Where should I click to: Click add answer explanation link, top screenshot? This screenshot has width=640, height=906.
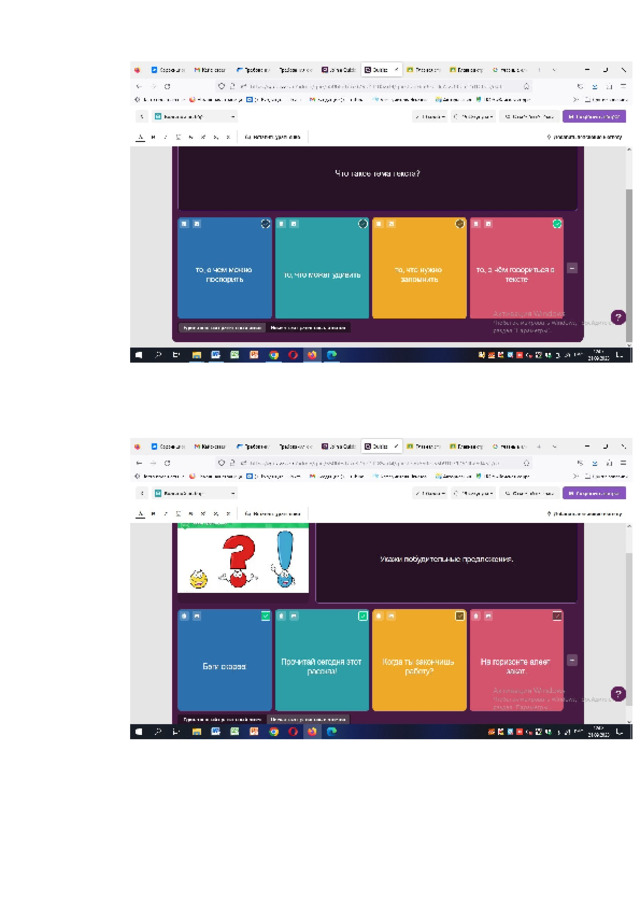point(585,137)
